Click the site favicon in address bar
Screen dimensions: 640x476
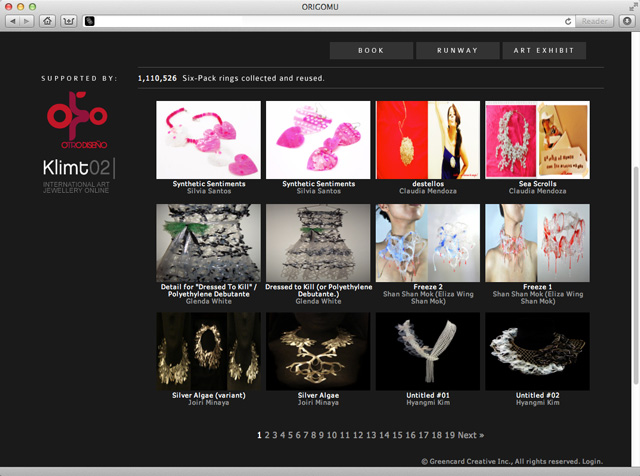[x=90, y=21]
